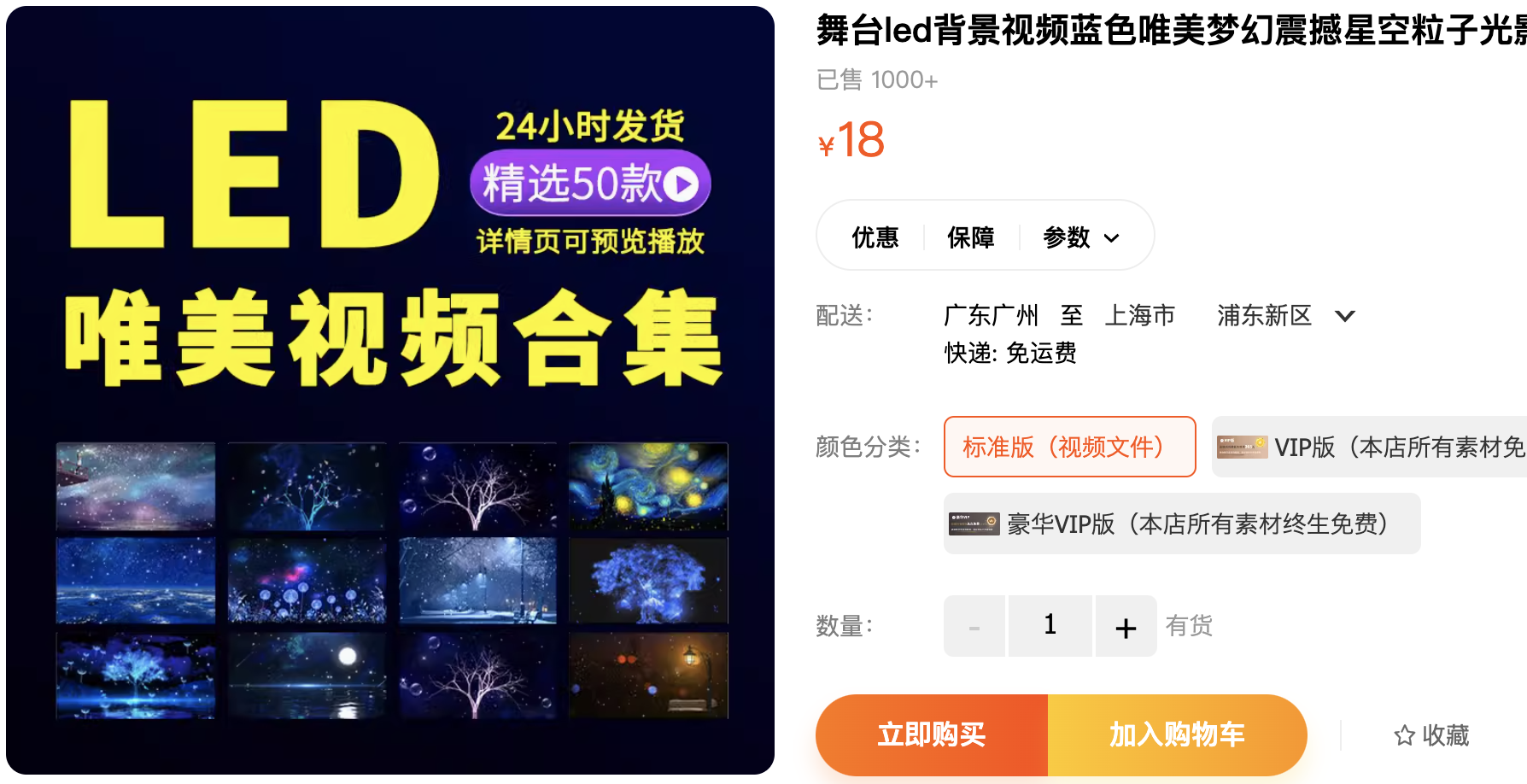Click the VIP版 card thumbnail icon

pyautogui.click(x=1242, y=447)
